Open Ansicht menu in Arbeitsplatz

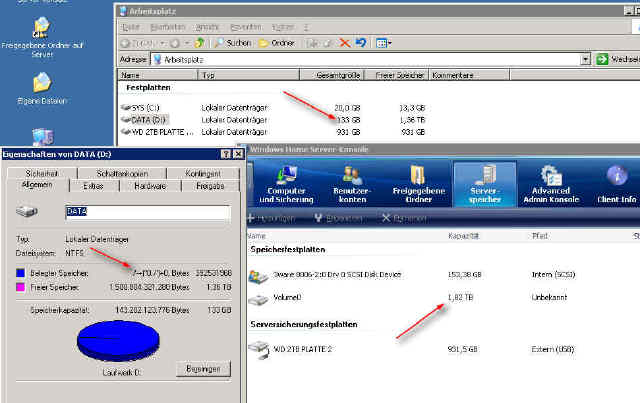tap(207, 27)
